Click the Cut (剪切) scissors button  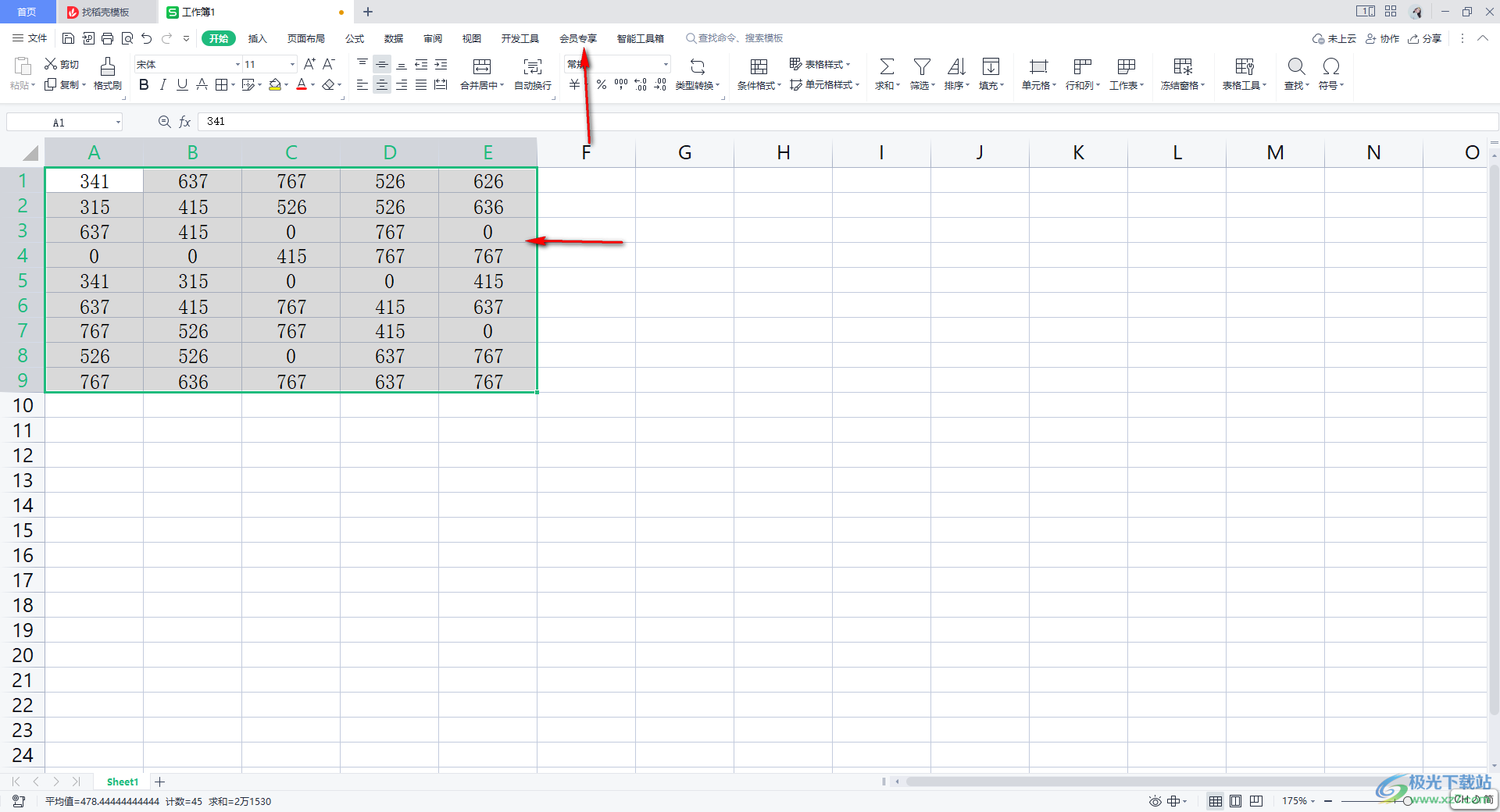[61, 64]
